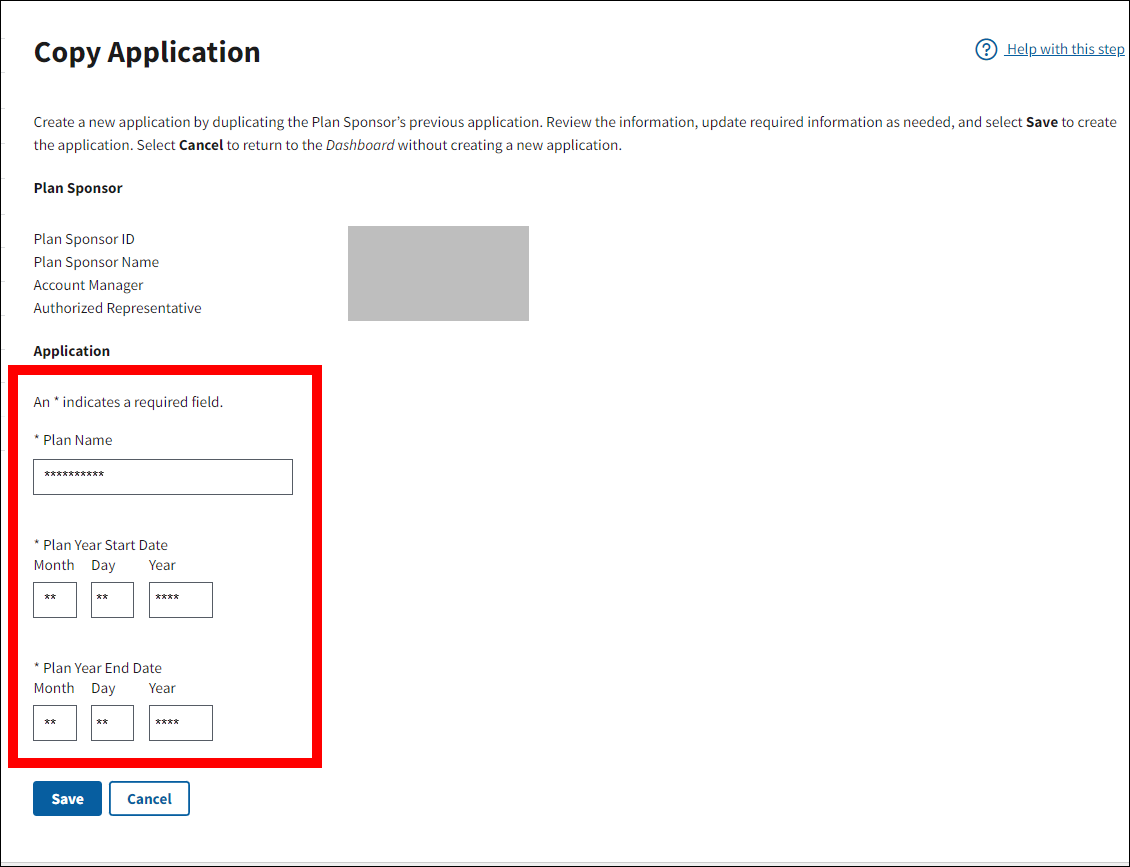The image size is (1130, 867).
Task: Click into the Plan Name text field
Action: 163,477
